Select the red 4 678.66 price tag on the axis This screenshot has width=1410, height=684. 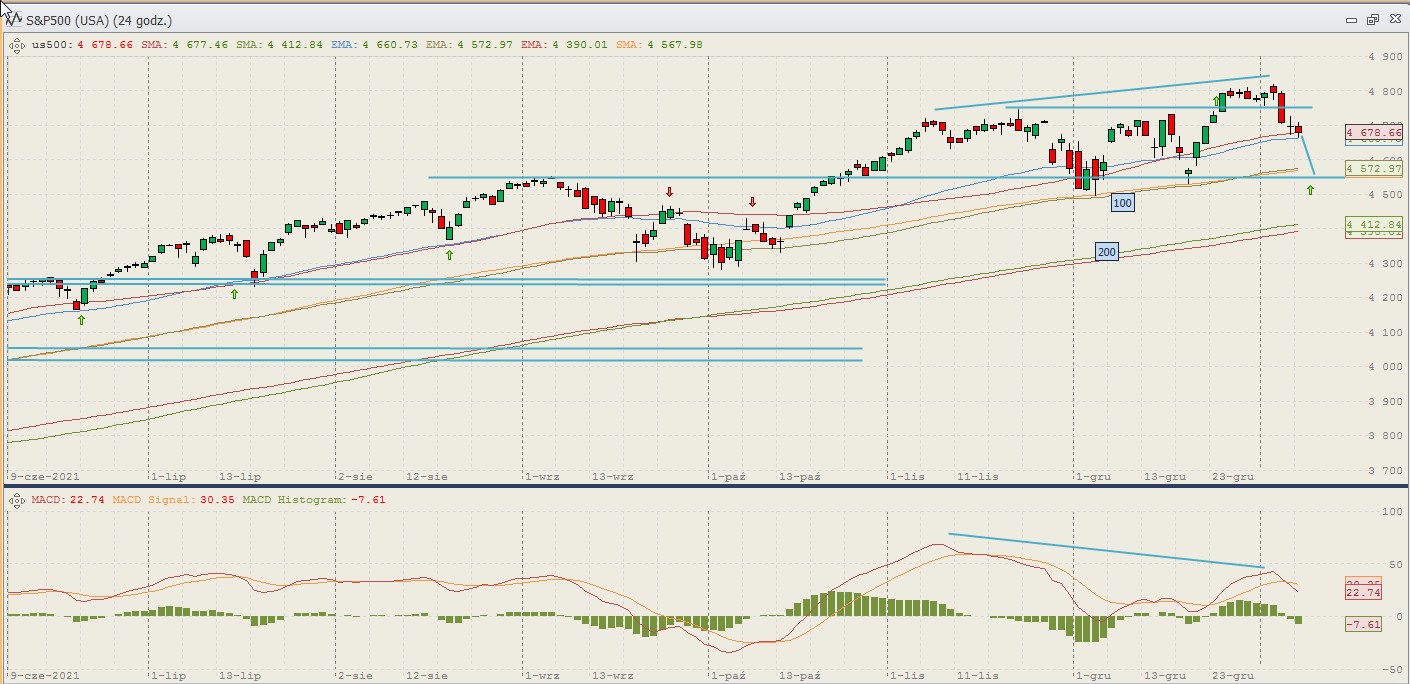[x=1374, y=132]
